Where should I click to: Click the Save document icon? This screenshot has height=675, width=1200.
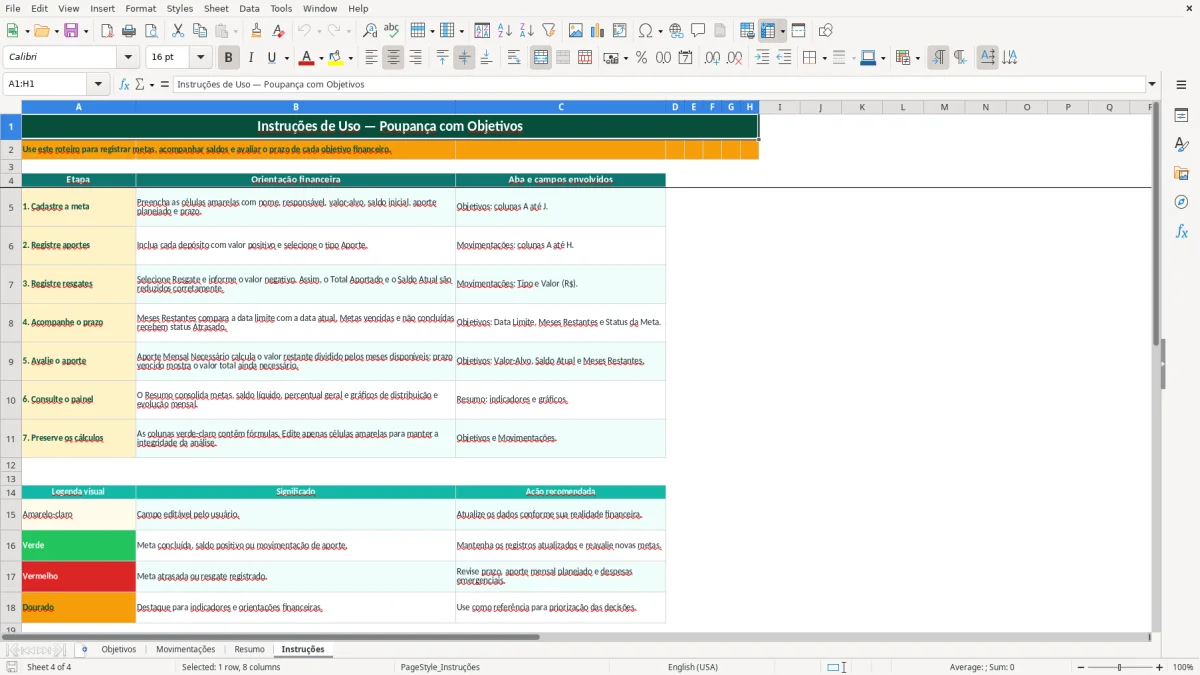71,31
